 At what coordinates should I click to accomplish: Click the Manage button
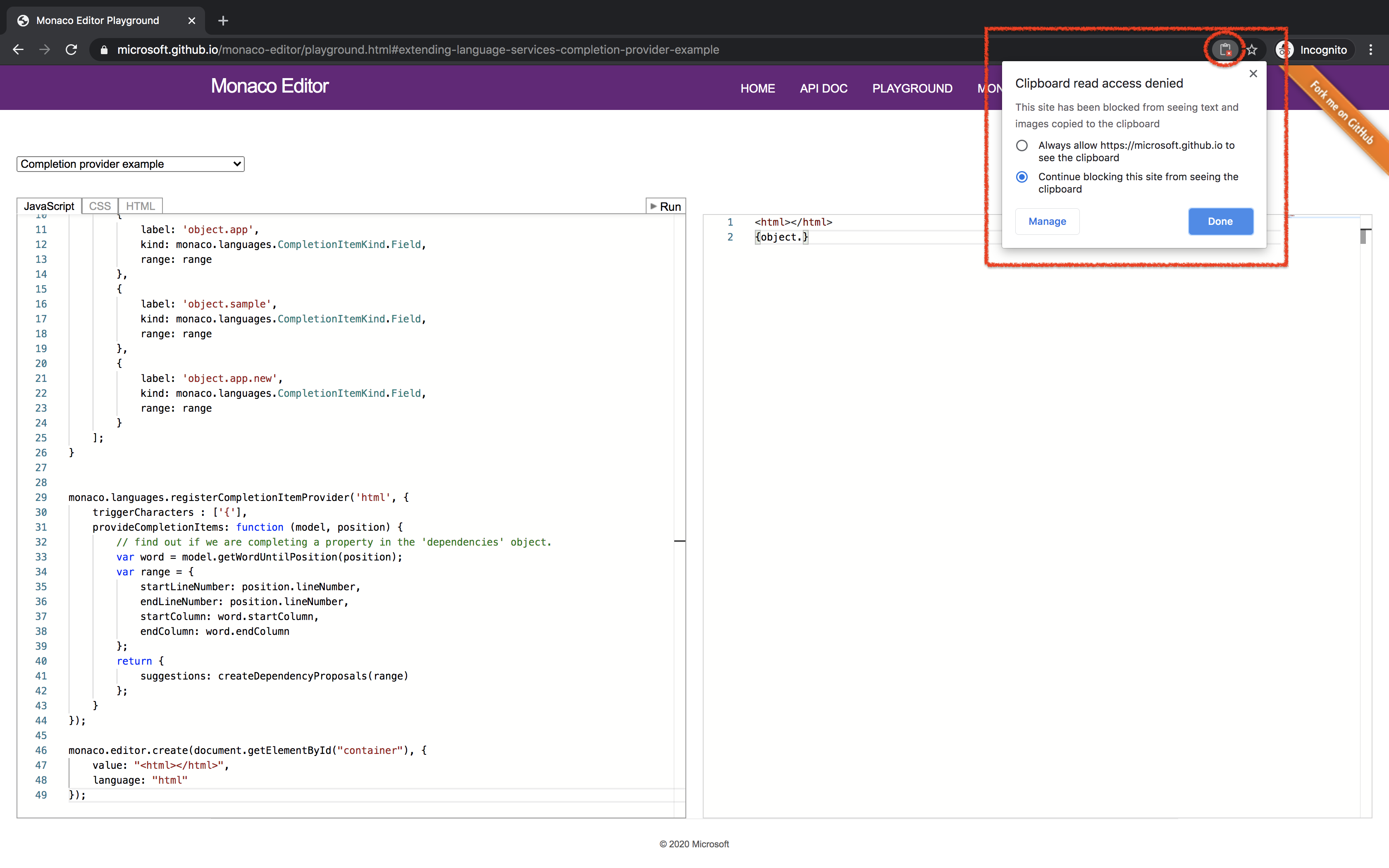1047,222
